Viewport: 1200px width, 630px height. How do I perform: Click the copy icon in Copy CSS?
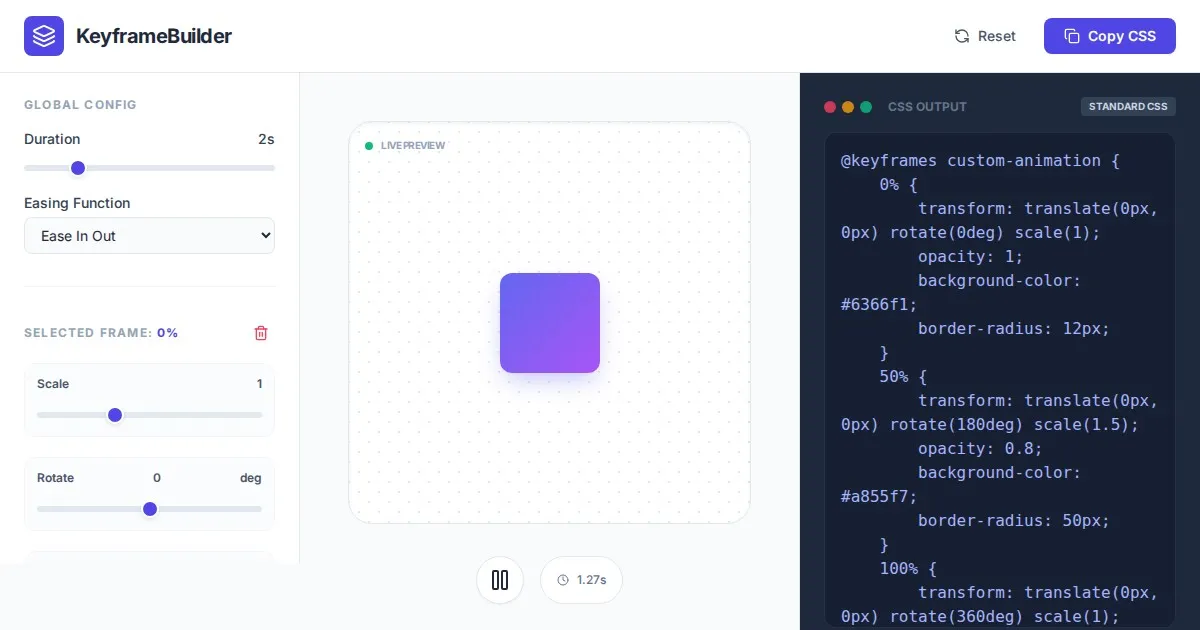(x=1071, y=36)
